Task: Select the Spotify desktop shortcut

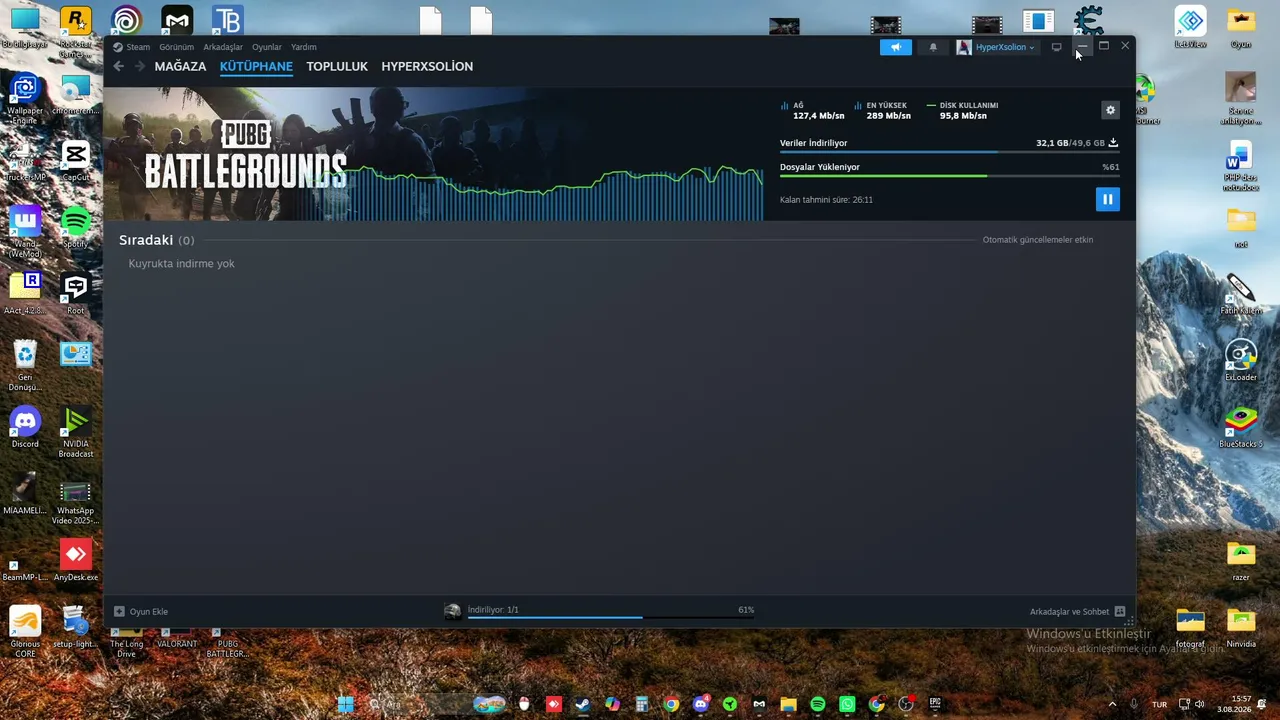Action: pos(75,227)
